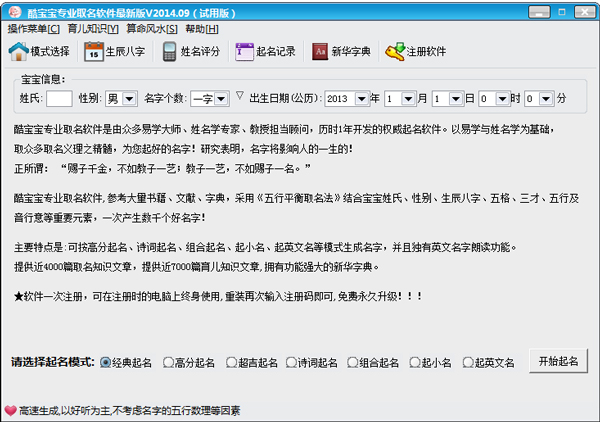Click 姓名评分 toolbar label

(x=201, y=51)
